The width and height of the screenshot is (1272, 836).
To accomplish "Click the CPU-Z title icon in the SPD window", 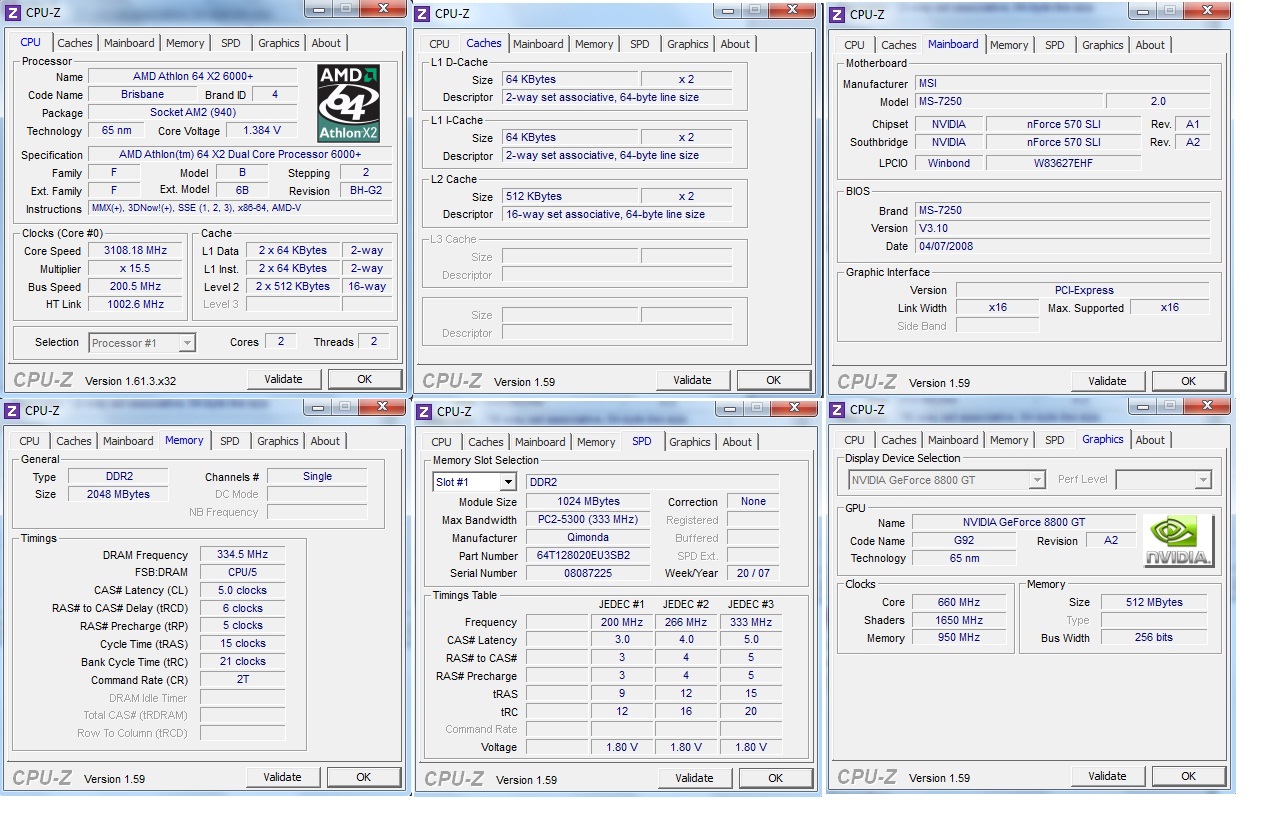I will [424, 411].
